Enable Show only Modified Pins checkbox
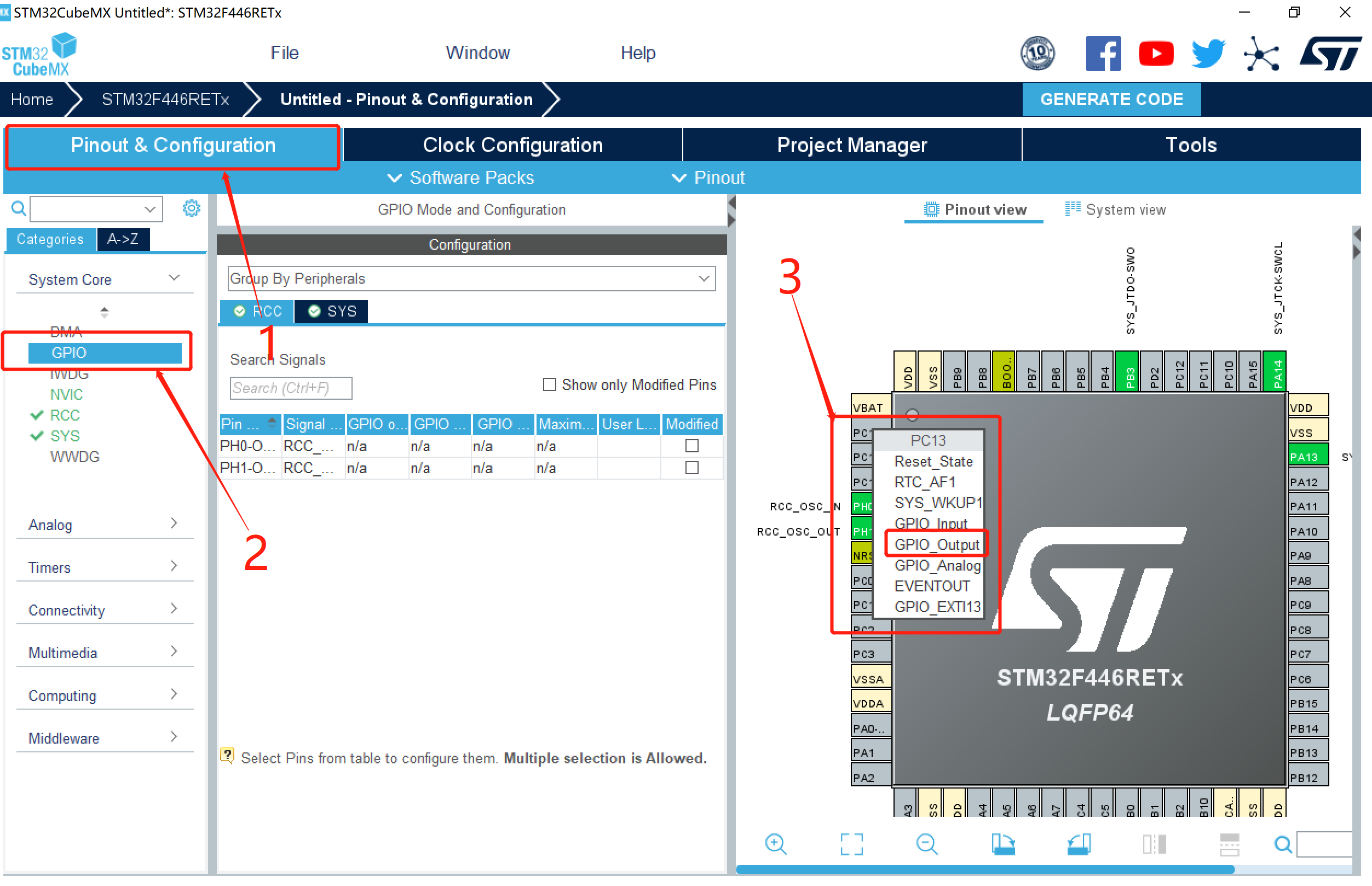 point(549,384)
